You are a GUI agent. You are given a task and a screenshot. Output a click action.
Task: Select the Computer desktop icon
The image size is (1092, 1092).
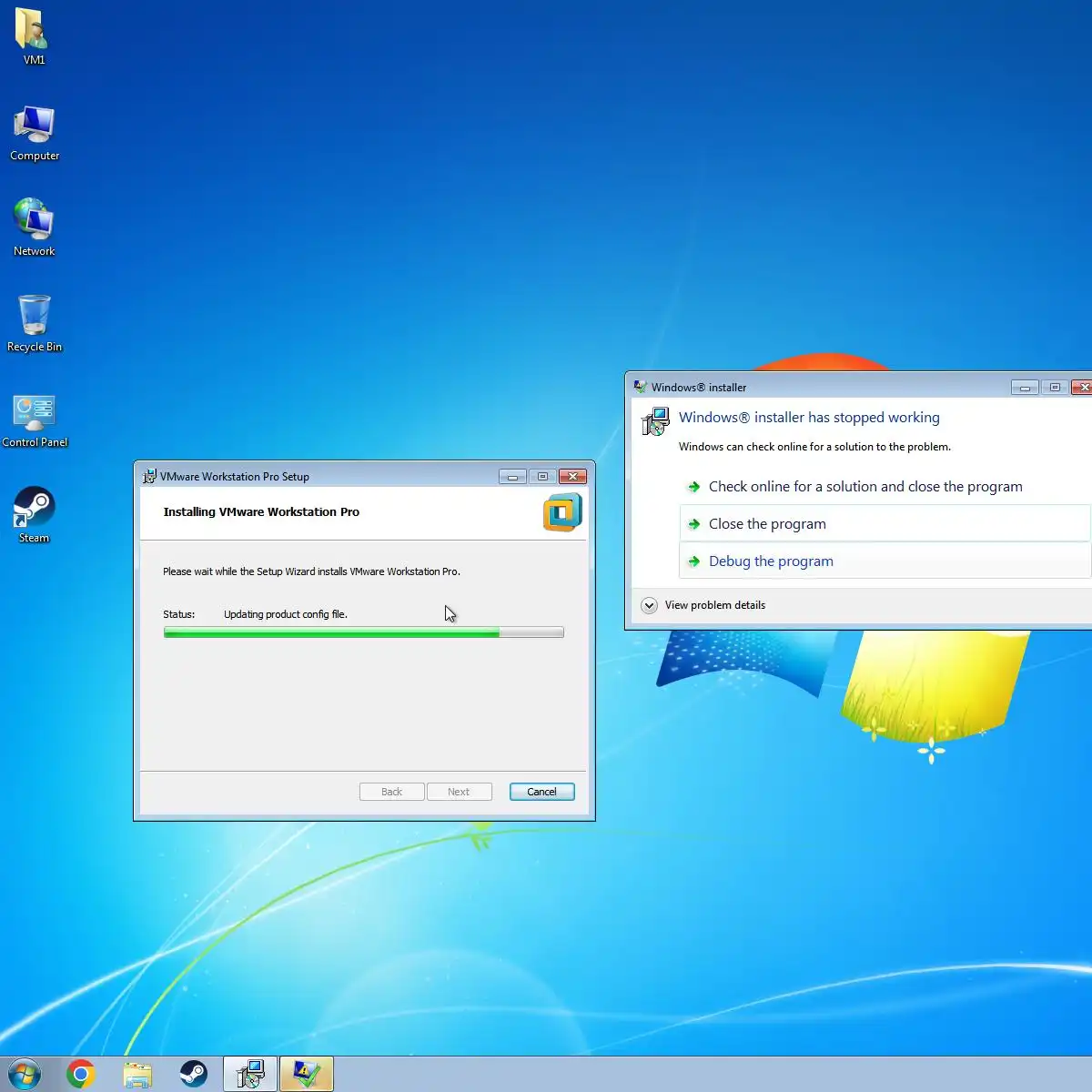tap(35, 133)
